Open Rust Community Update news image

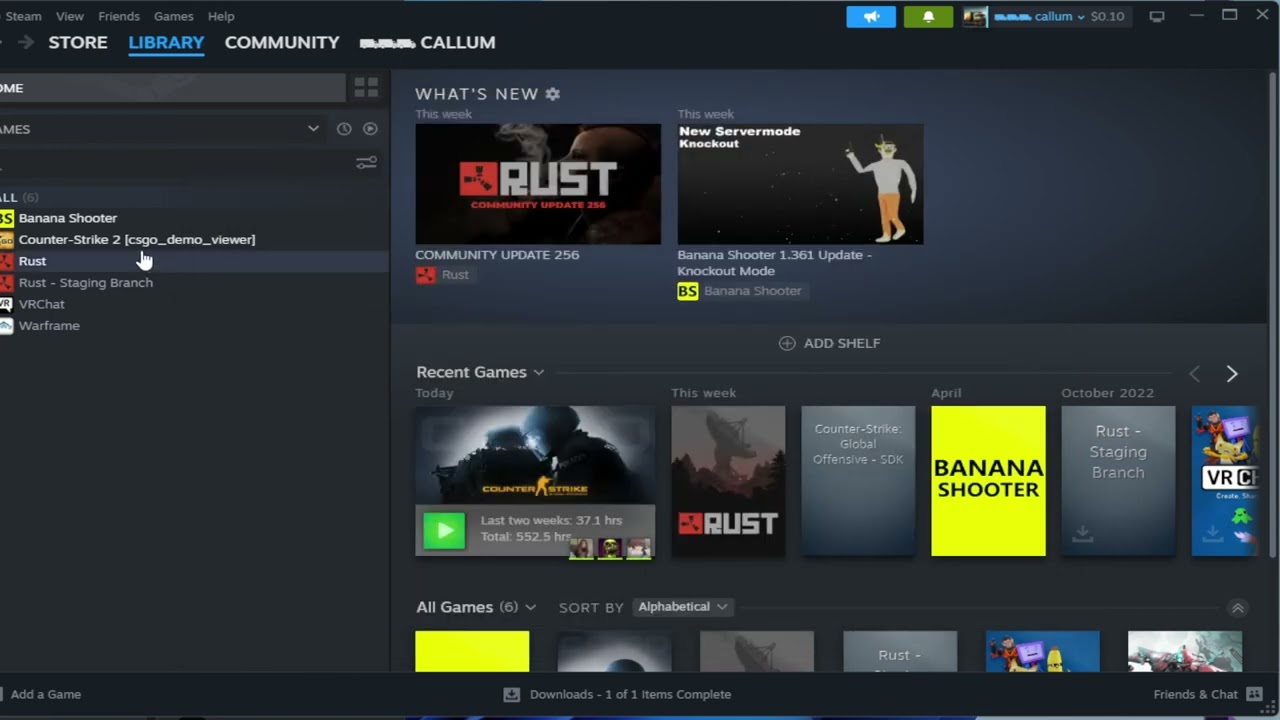(538, 184)
